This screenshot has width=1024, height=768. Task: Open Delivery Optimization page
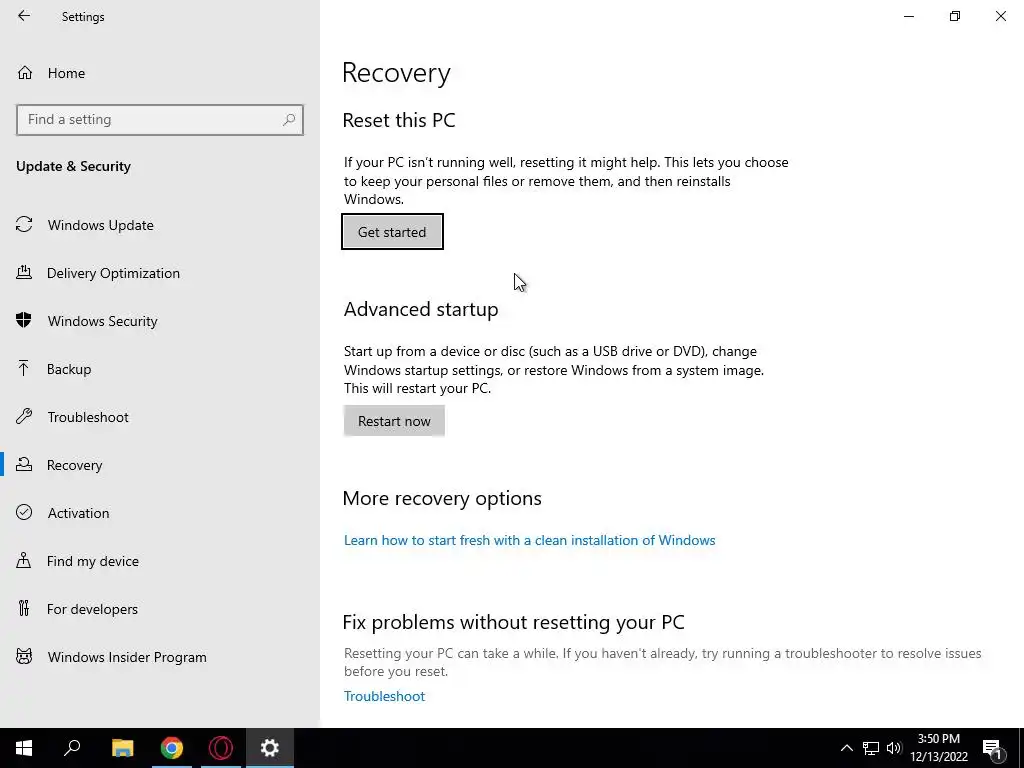coord(113,273)
